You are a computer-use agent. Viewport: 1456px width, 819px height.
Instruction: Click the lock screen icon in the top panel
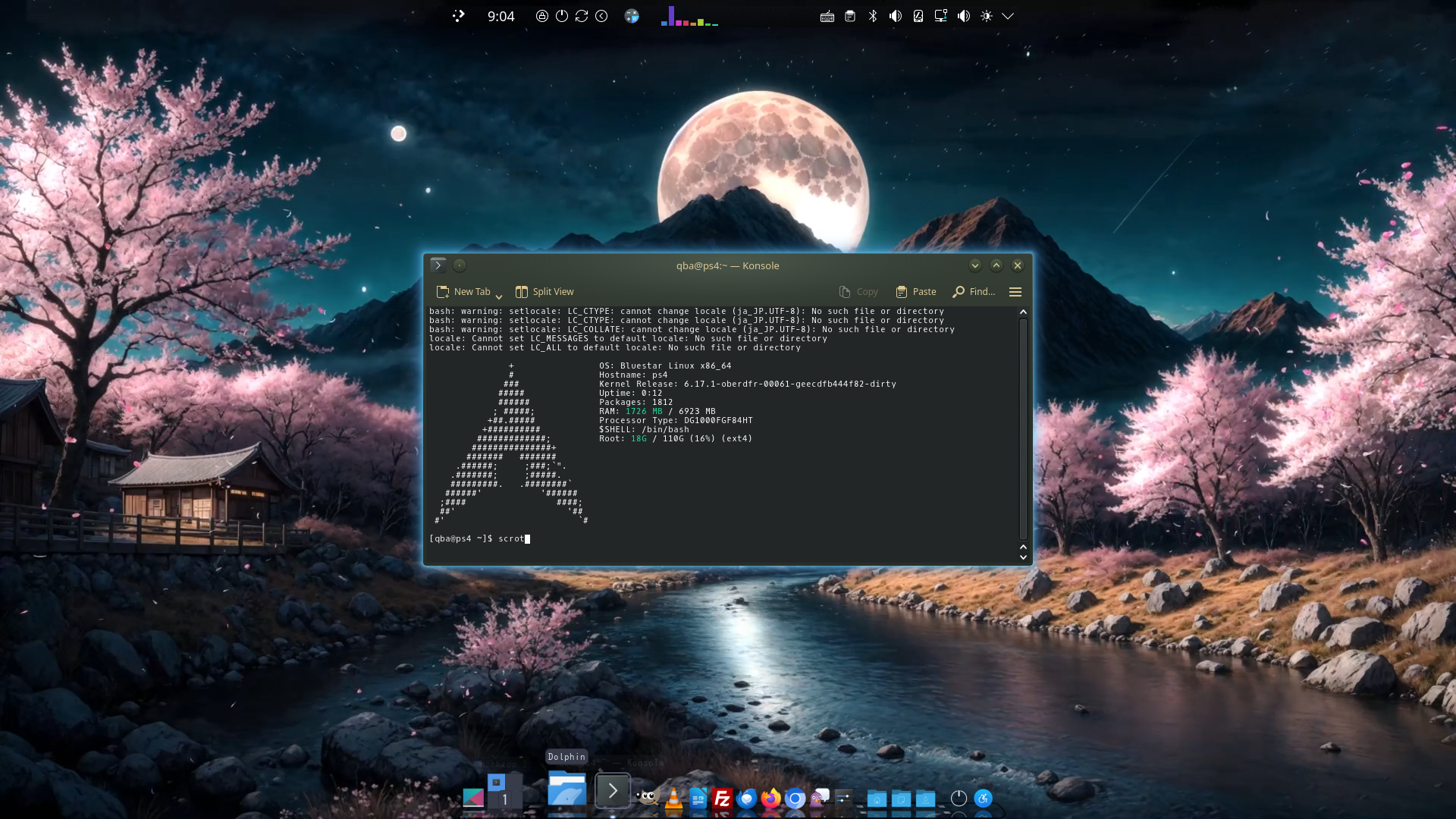point(542,16)
